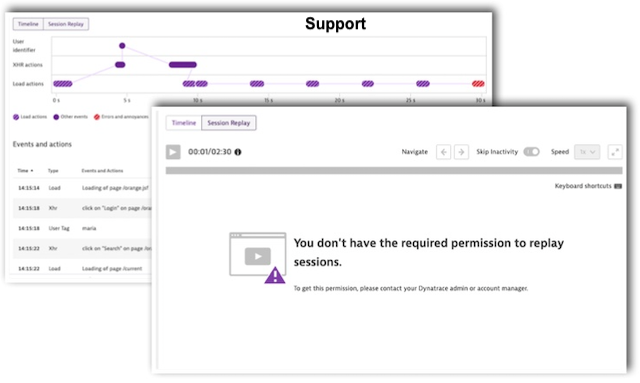
Task: Toggle Skip Inactivity switch
Action: [531, 151]
